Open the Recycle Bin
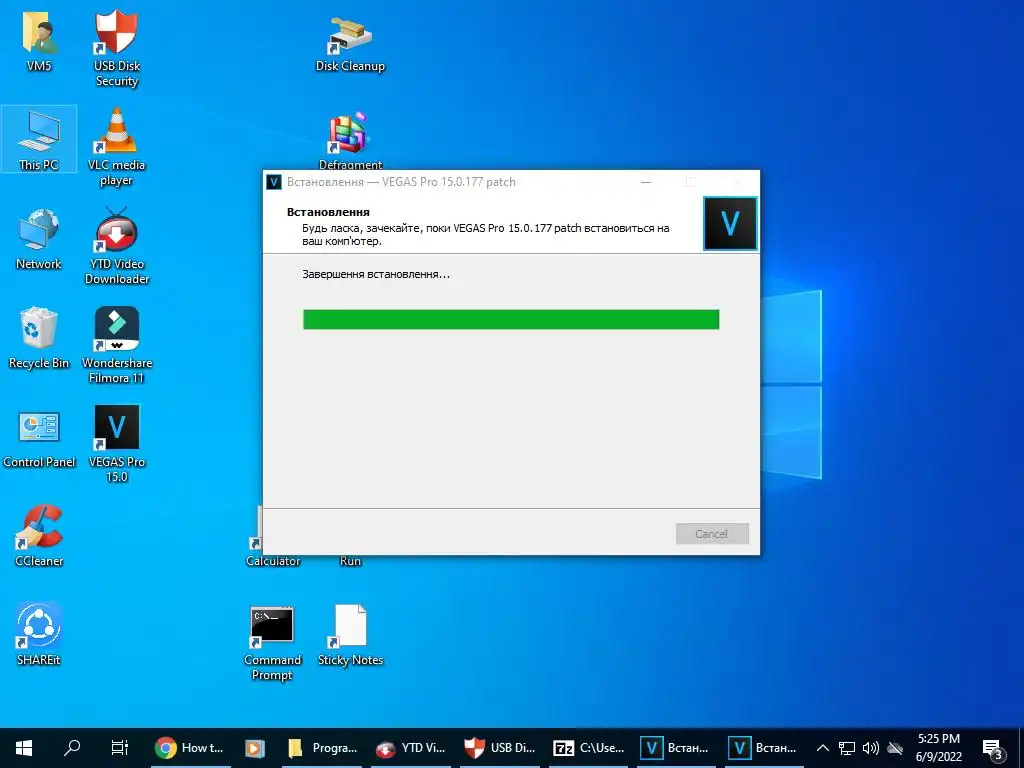The width and height of the screenshot is (1024, 768). [x=39, y=338]
